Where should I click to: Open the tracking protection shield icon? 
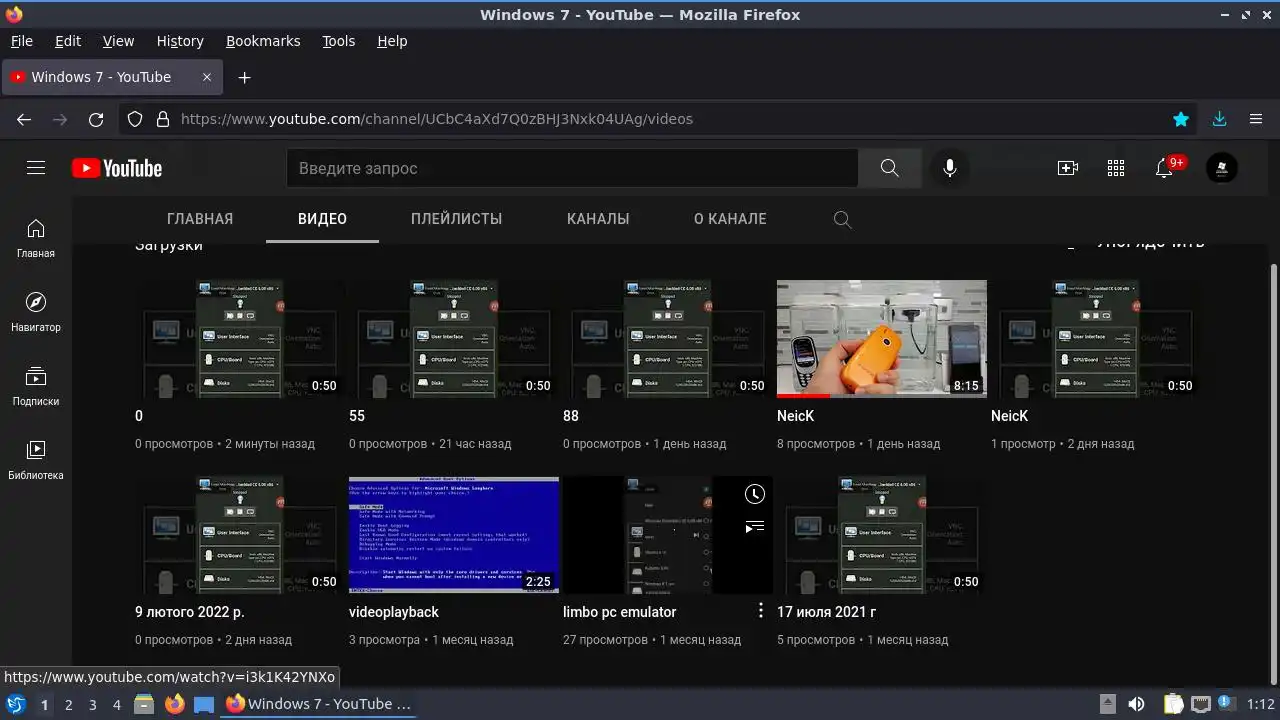tap(135, 119)
